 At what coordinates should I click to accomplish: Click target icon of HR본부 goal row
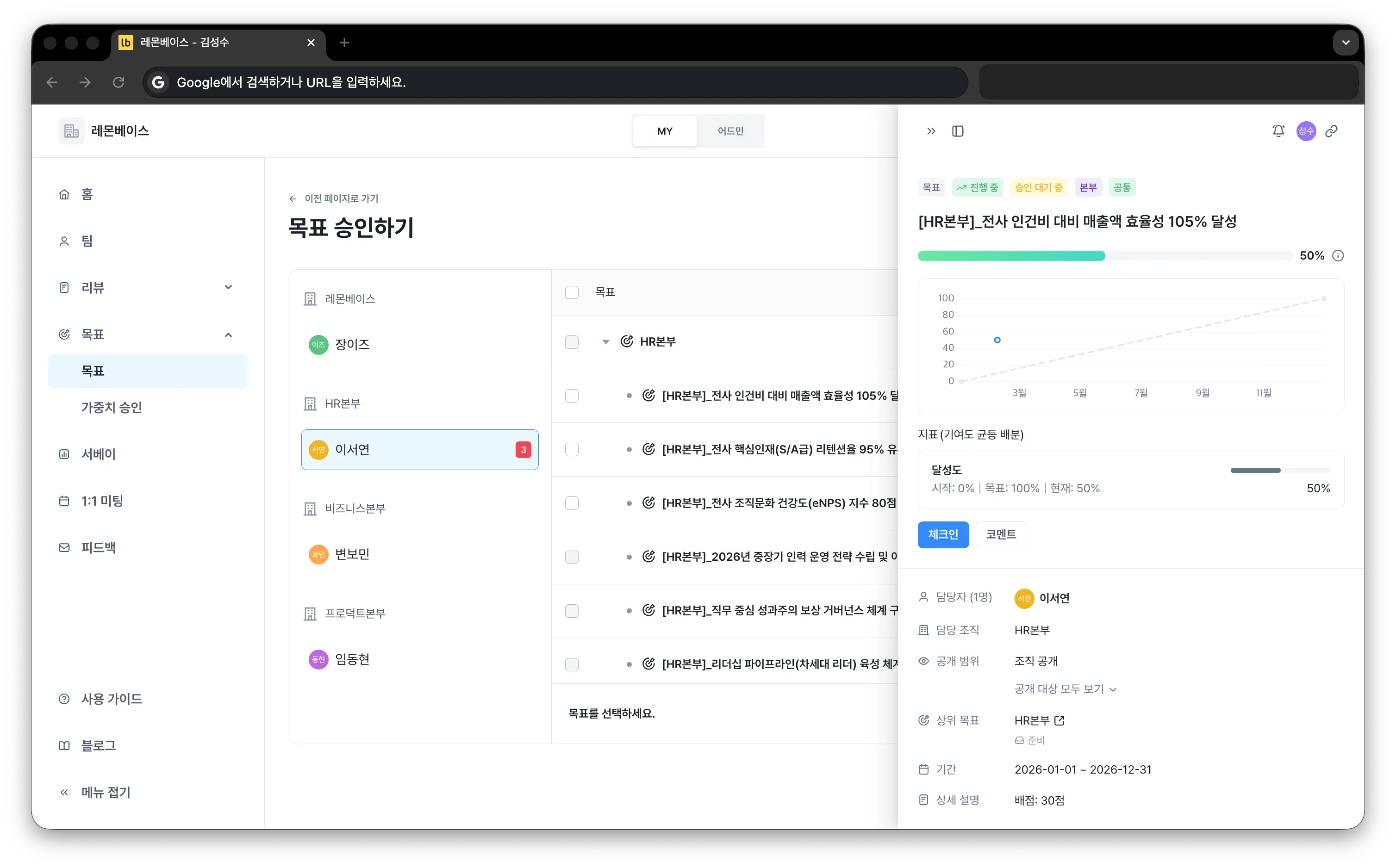[627, 341]
